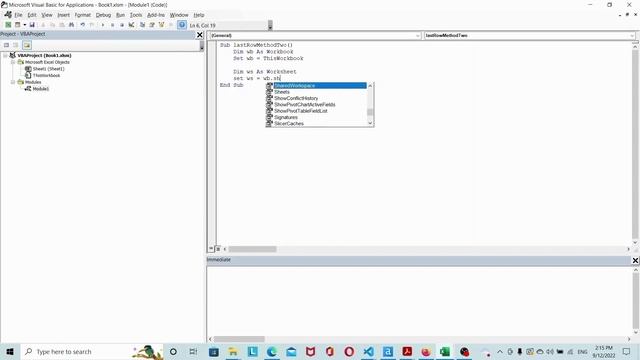Open the Tools menu

pos(136,15)
